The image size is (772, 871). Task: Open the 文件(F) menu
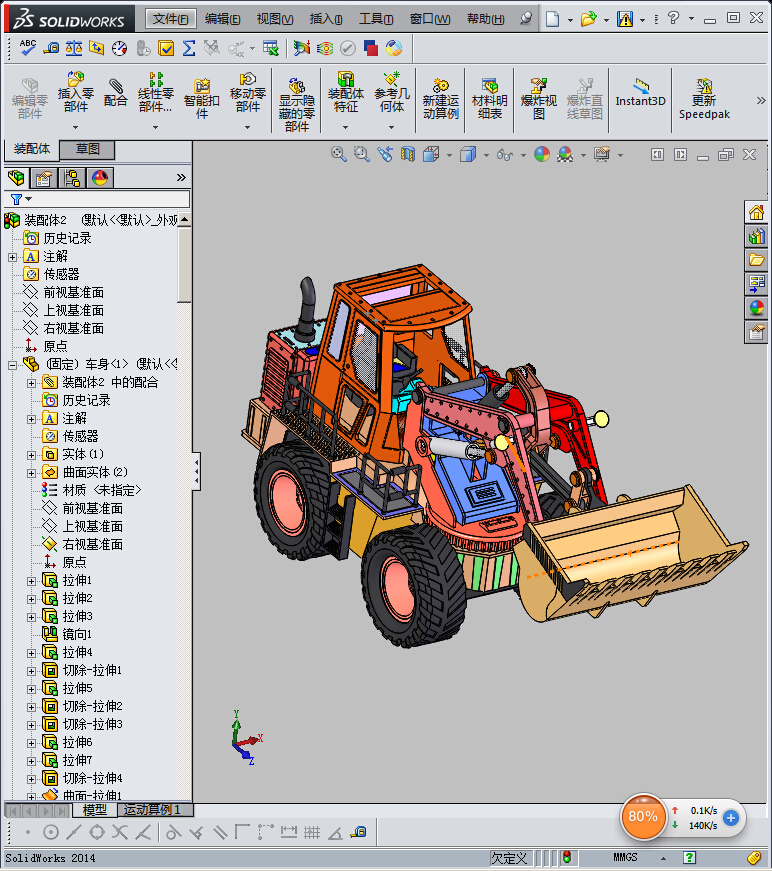pos(171,19)
